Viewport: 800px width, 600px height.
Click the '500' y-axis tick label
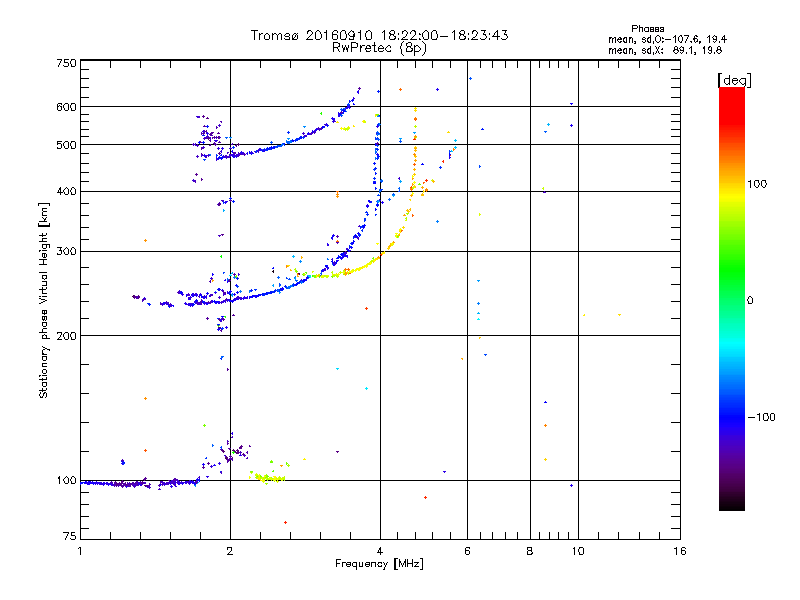66,144
